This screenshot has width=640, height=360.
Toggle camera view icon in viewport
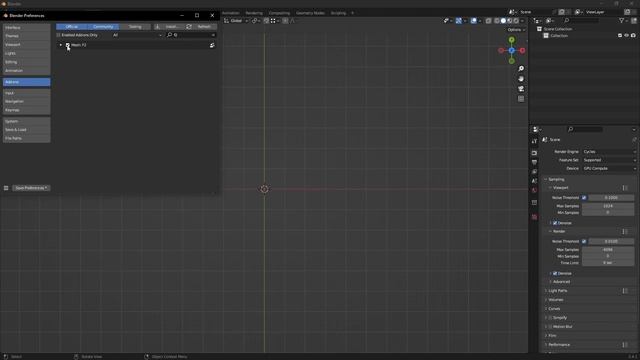[521, 89]
